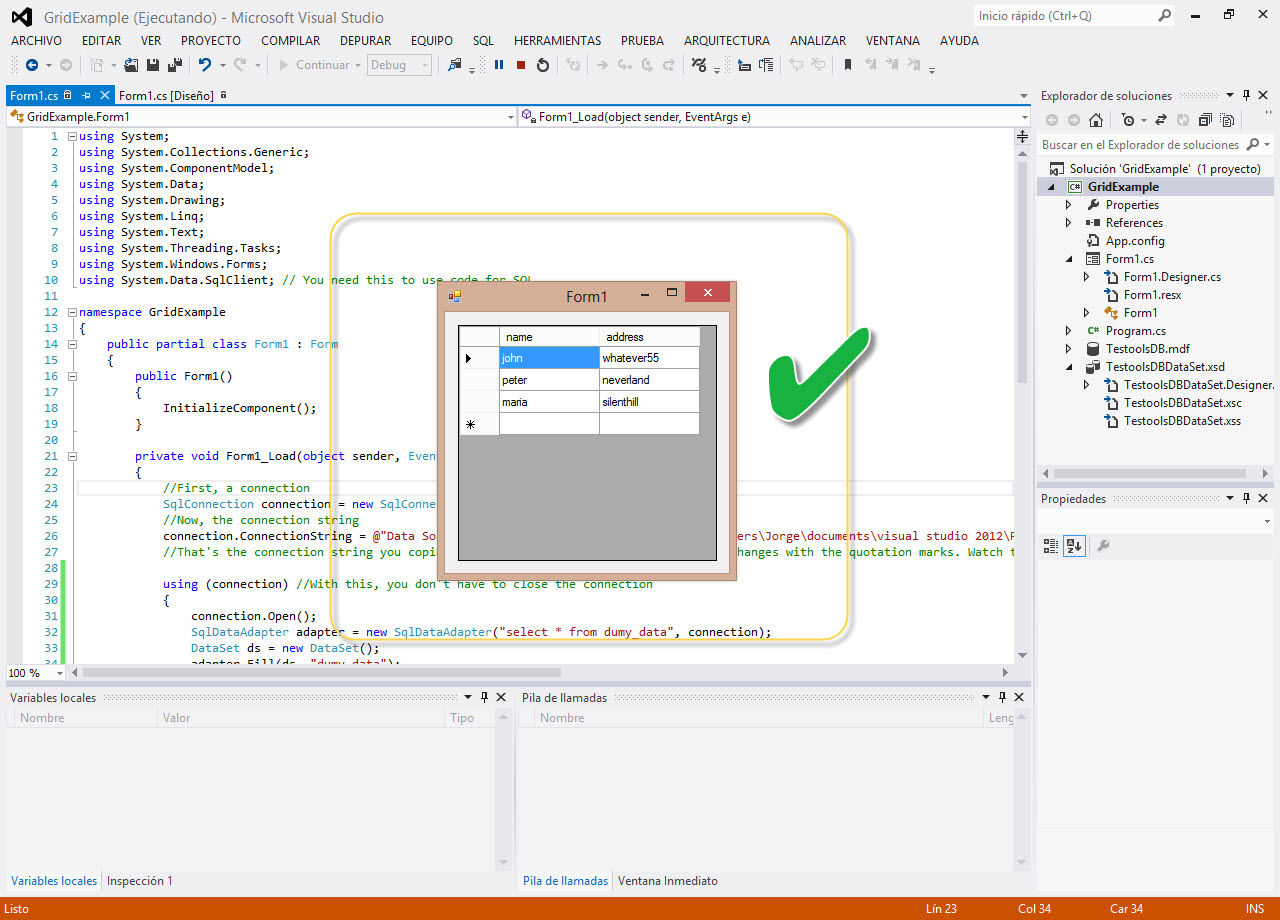Toggle the pin on Explorador de soluciones
This screenshot has width=1280, height=920.
coord(1246,95)
